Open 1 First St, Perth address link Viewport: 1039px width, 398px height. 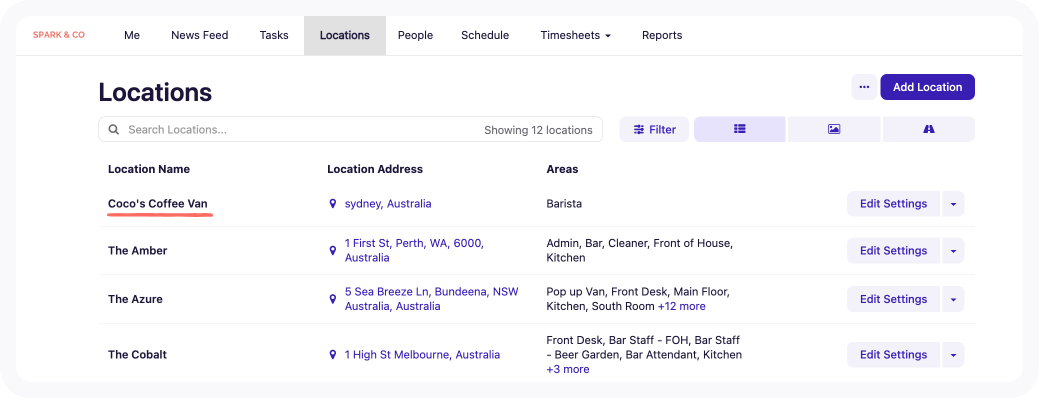(414, 251)
